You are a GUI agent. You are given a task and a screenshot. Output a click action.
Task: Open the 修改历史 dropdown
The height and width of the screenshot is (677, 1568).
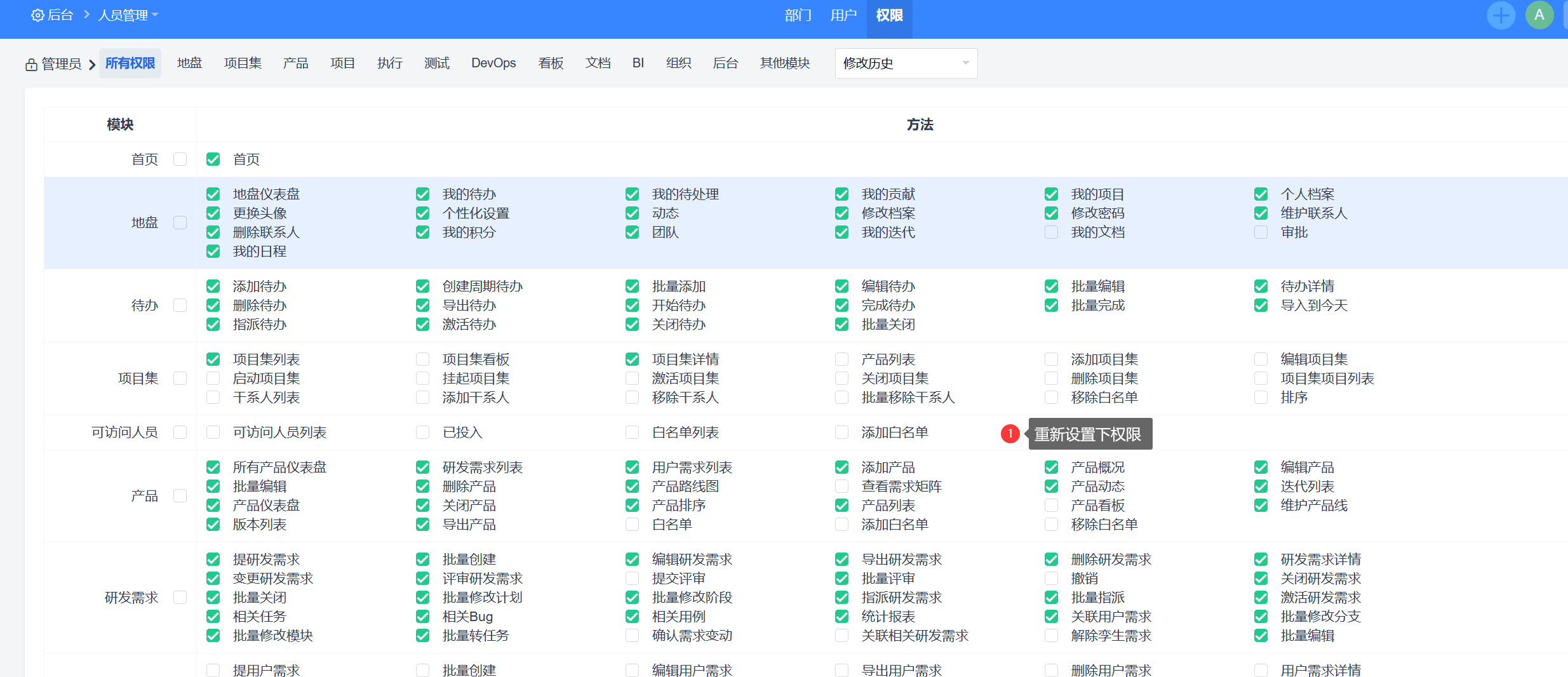click(x=905, y=64)
